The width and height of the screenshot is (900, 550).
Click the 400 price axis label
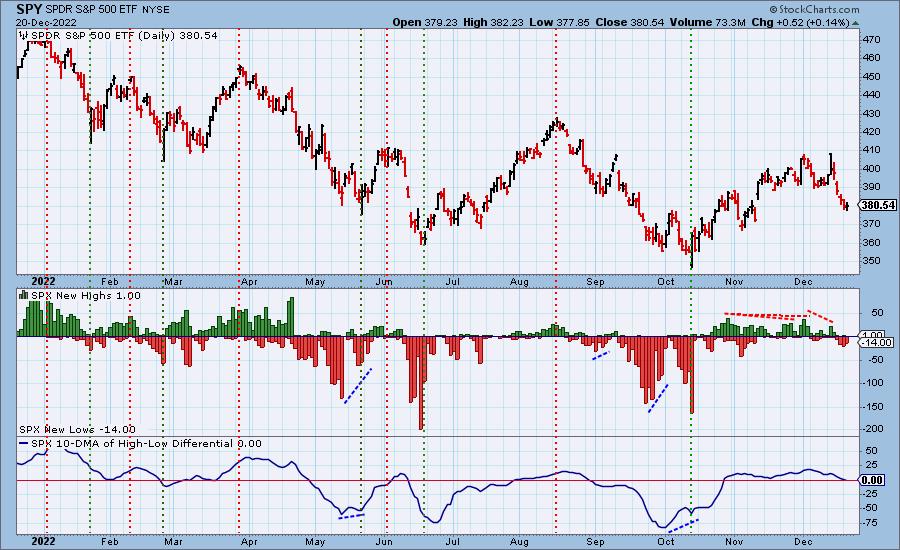coord(871,168)
